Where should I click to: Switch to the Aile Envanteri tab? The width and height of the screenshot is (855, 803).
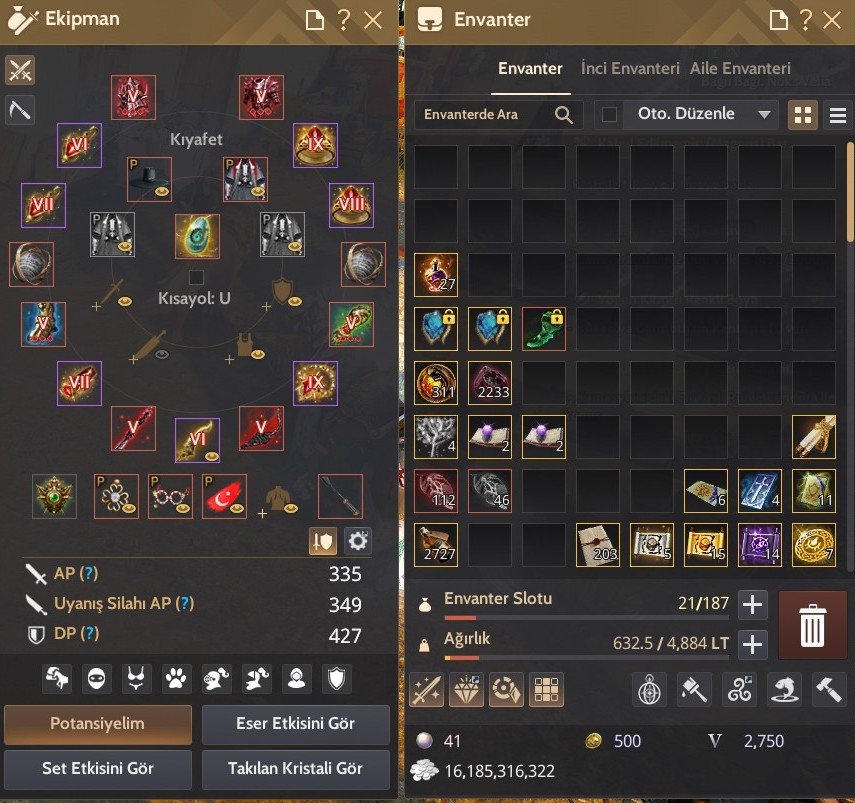click(740, 69)
